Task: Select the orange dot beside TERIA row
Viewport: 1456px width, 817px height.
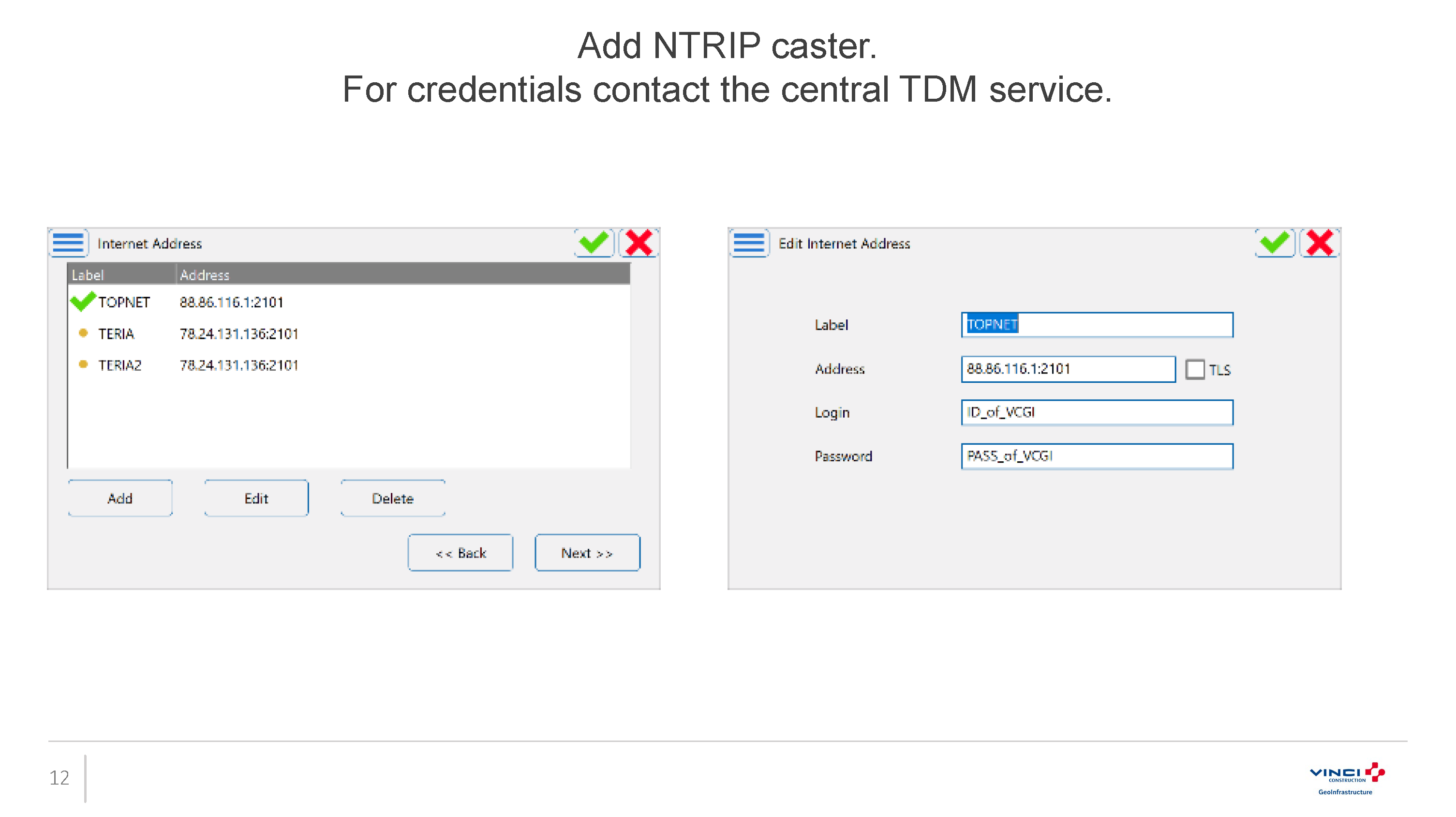Action: point(83,333)
